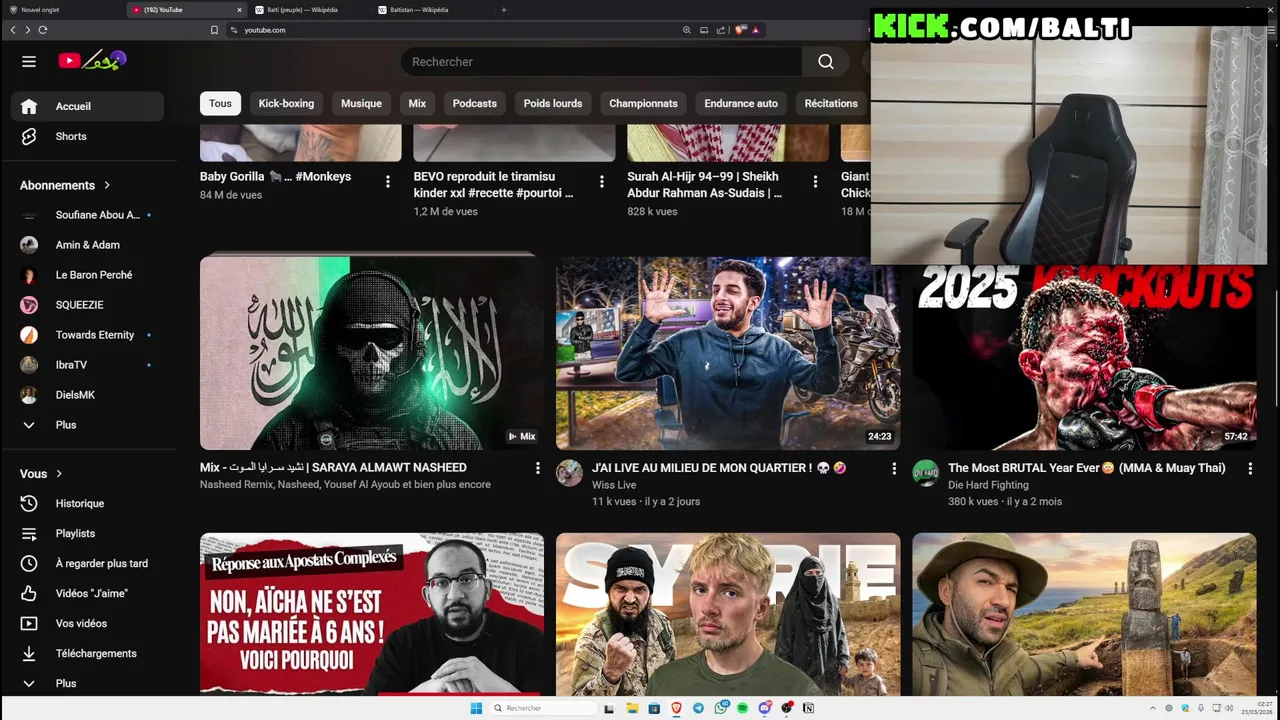Open the Baby Gorilla short options menu
This screenshot has height=720, width=1280.
388,181
